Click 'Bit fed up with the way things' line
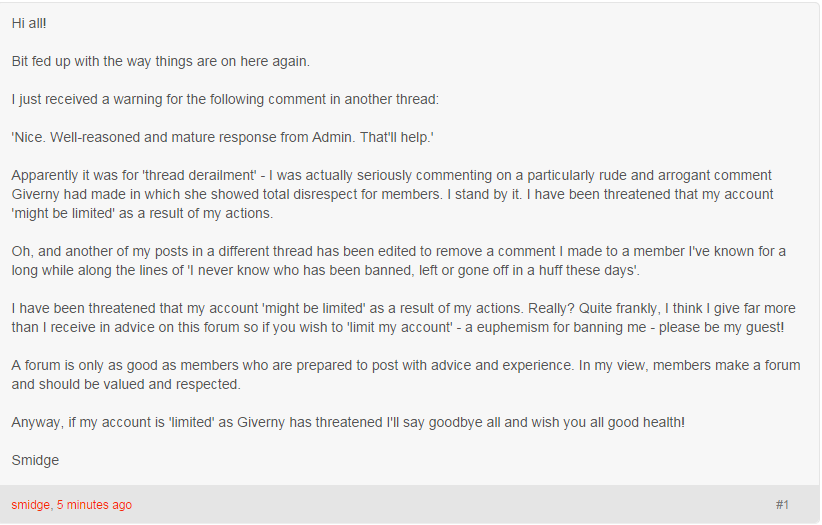 [160, 61]
